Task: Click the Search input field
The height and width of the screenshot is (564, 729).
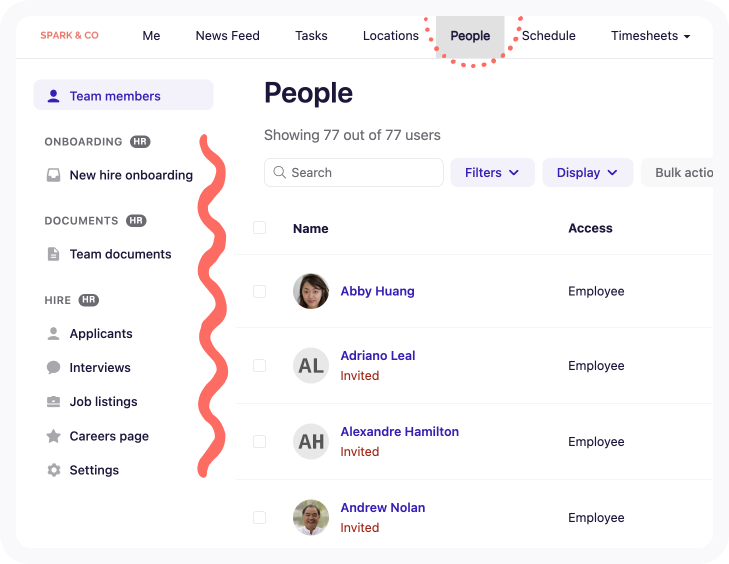Action: tap(354, 173)
